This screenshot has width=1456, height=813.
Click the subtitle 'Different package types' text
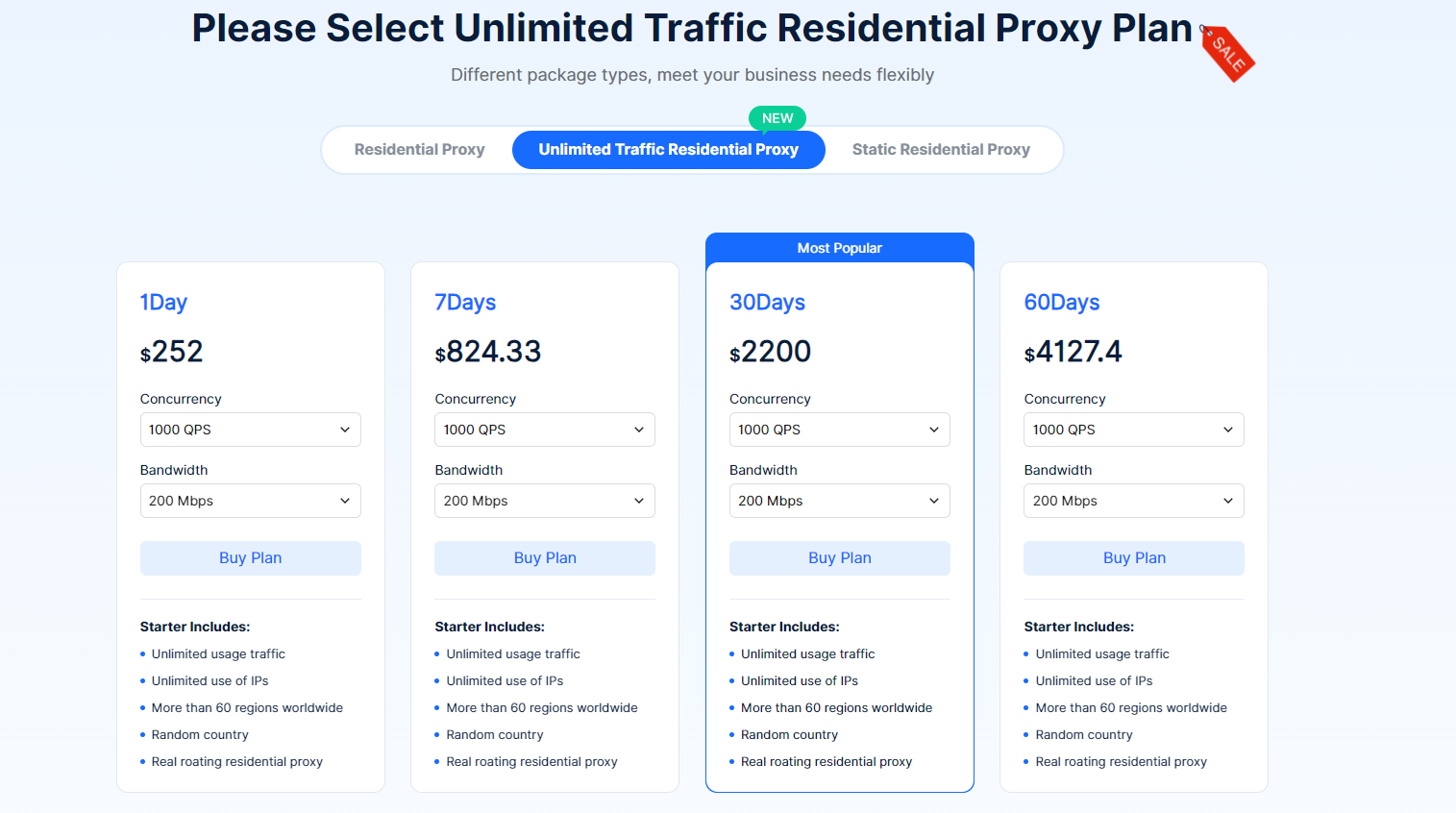(692, 75)
